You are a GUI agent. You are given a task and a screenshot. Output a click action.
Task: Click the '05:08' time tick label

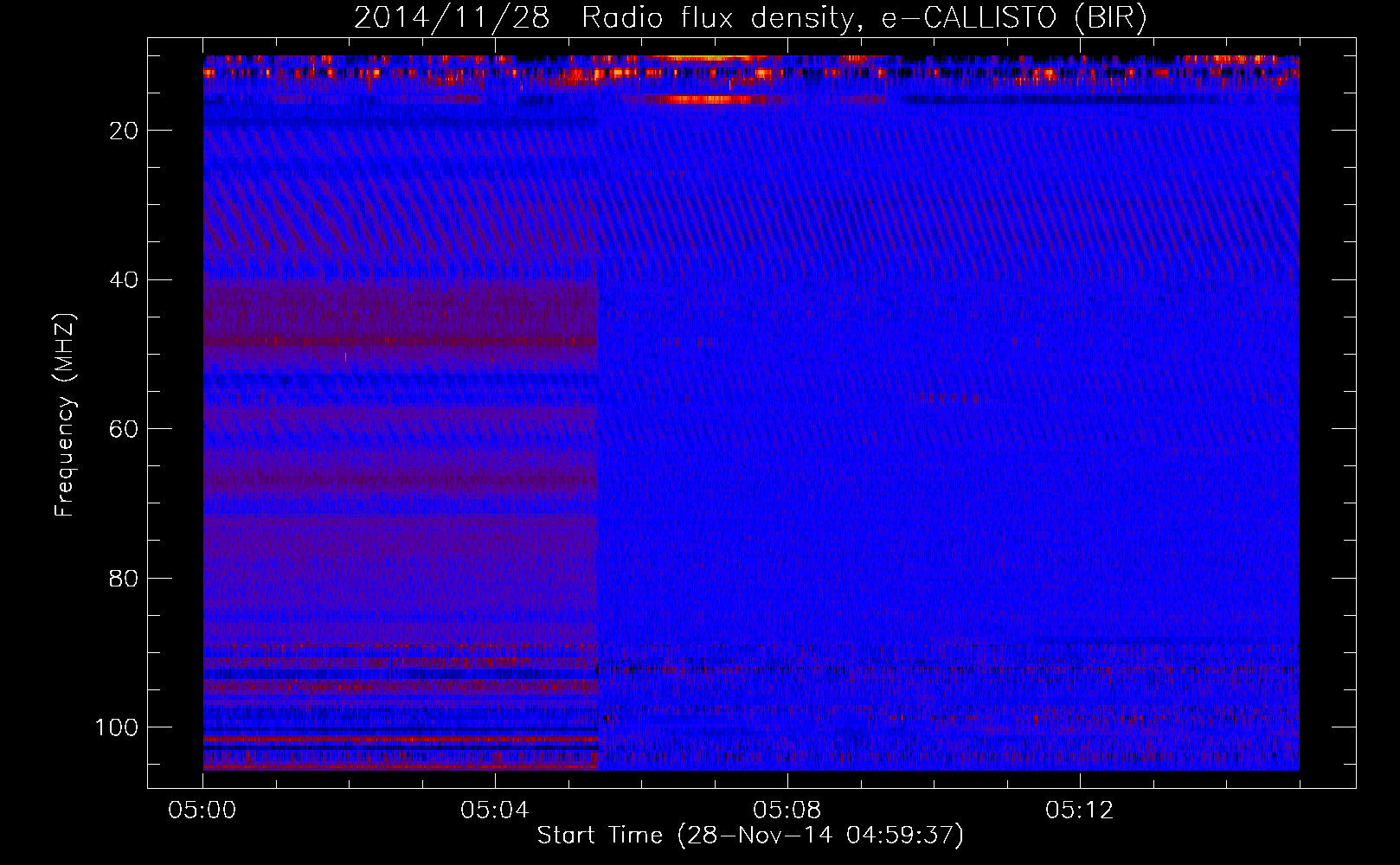pos(787,811)
